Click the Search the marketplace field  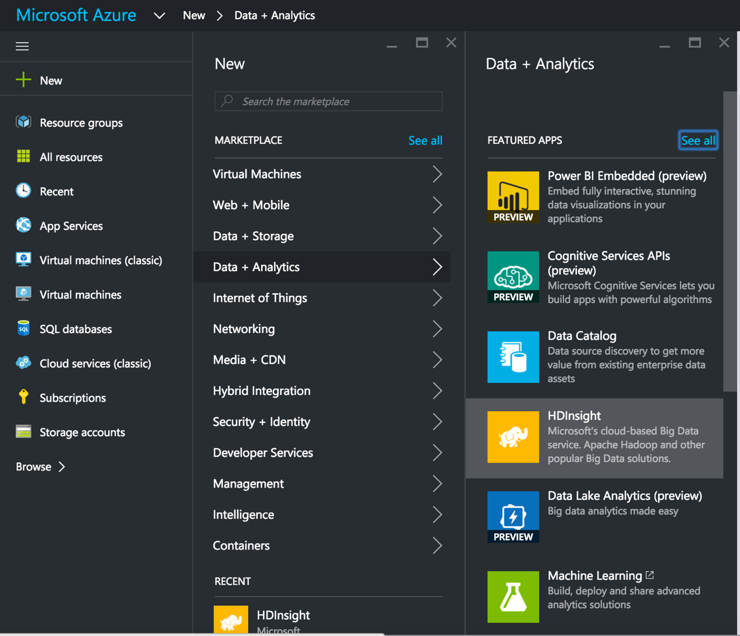coord(328,101)
